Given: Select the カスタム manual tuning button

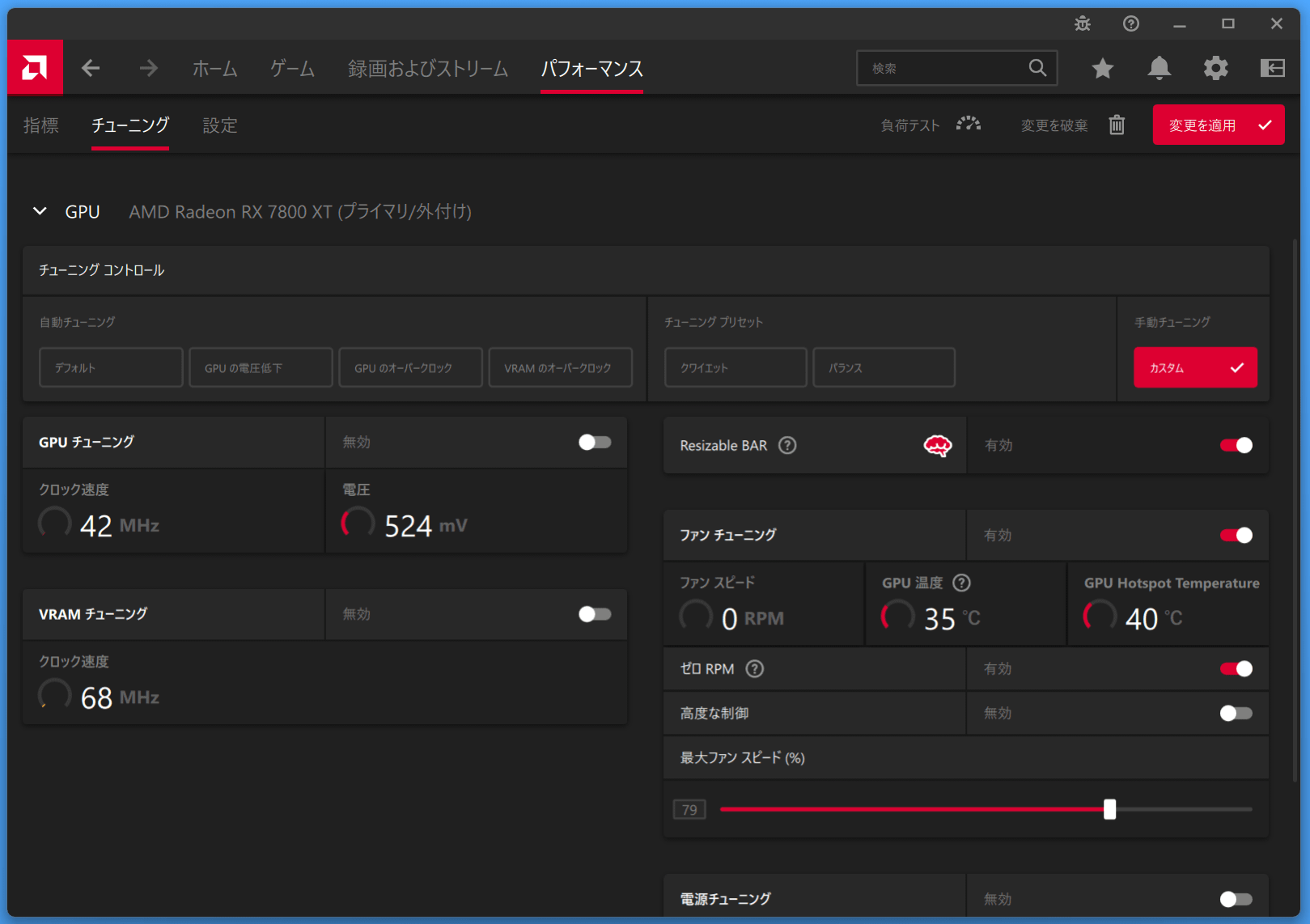Looking at the screenshot, I should point(1195,367).
